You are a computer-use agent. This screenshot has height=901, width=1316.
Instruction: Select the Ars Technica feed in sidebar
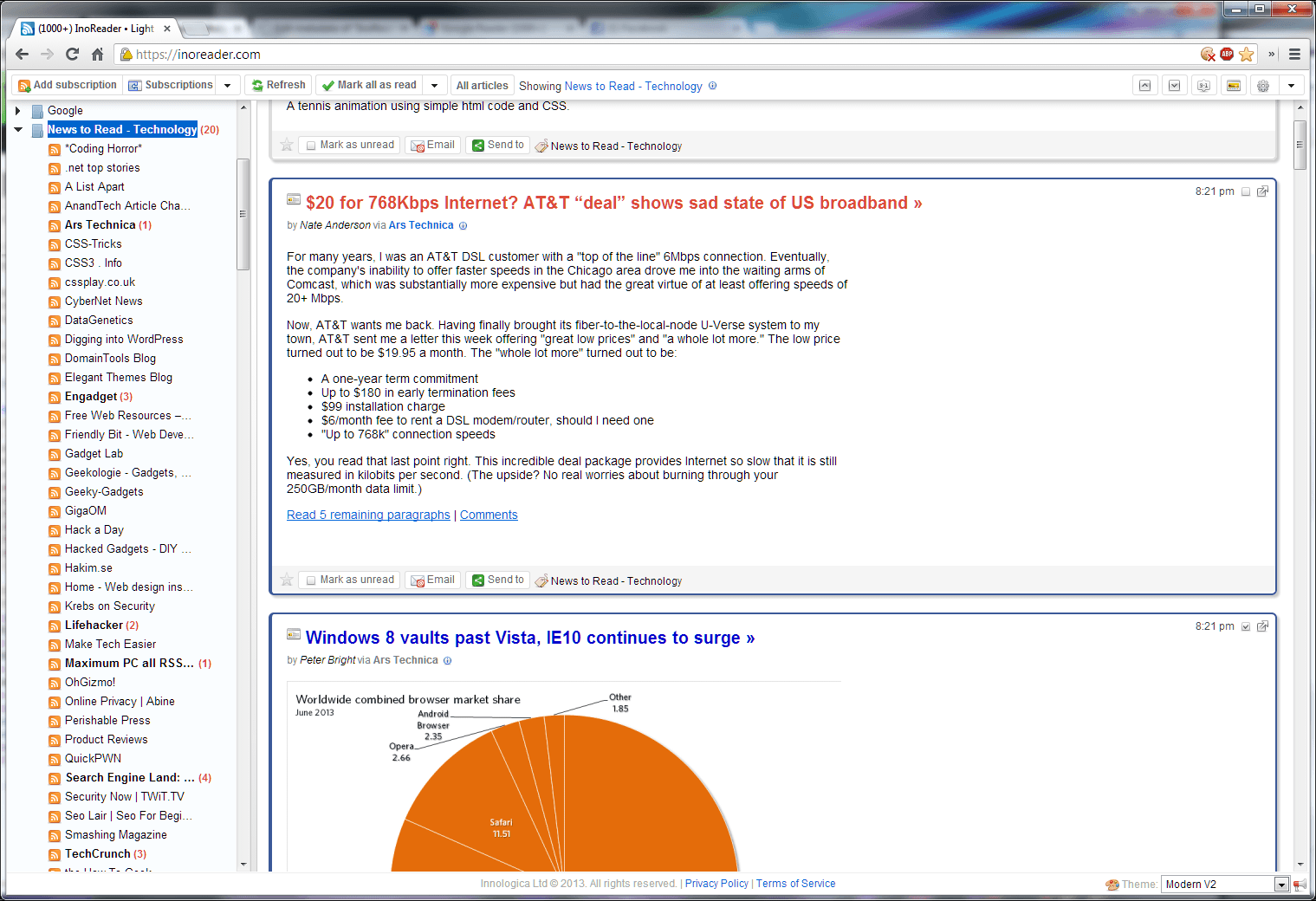coord(100,225)
